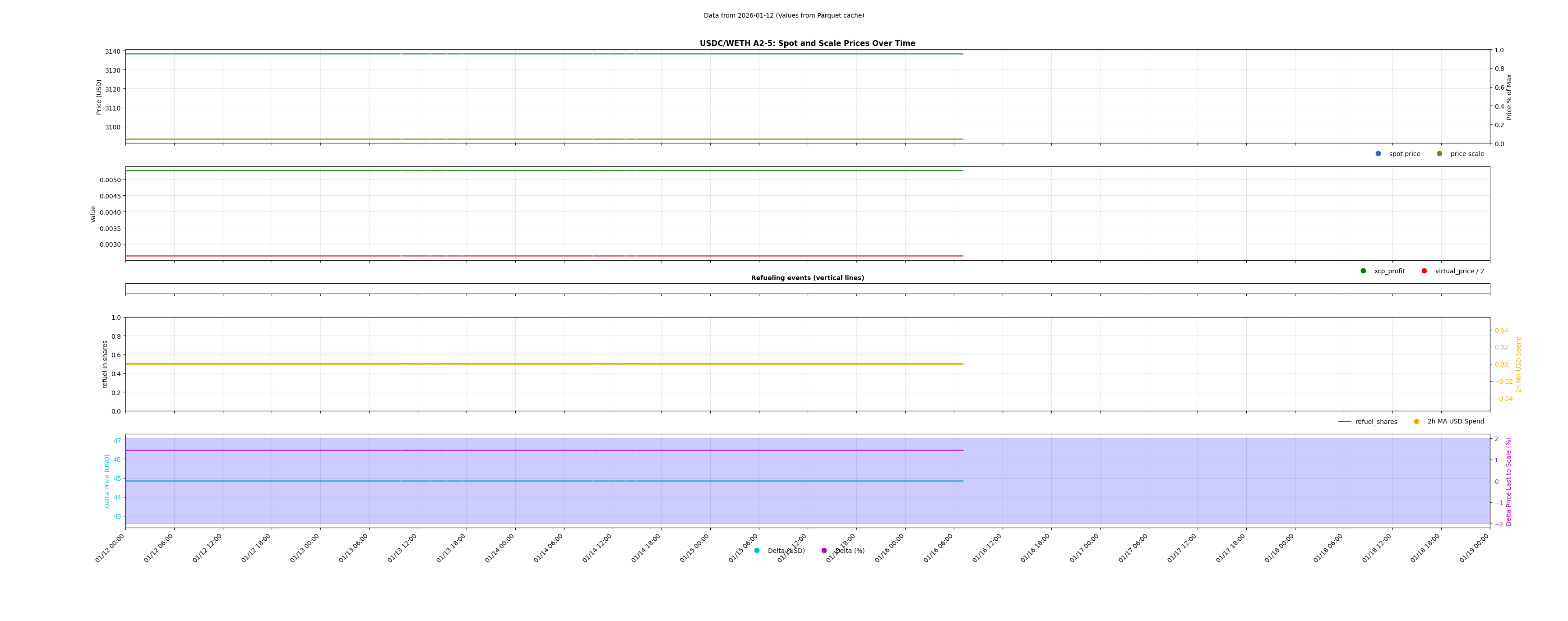The height and width of the screenshot is (621, 1568).
Task: Click the red virtual_price / 2 legend dot
Action: pos(1425,271)
